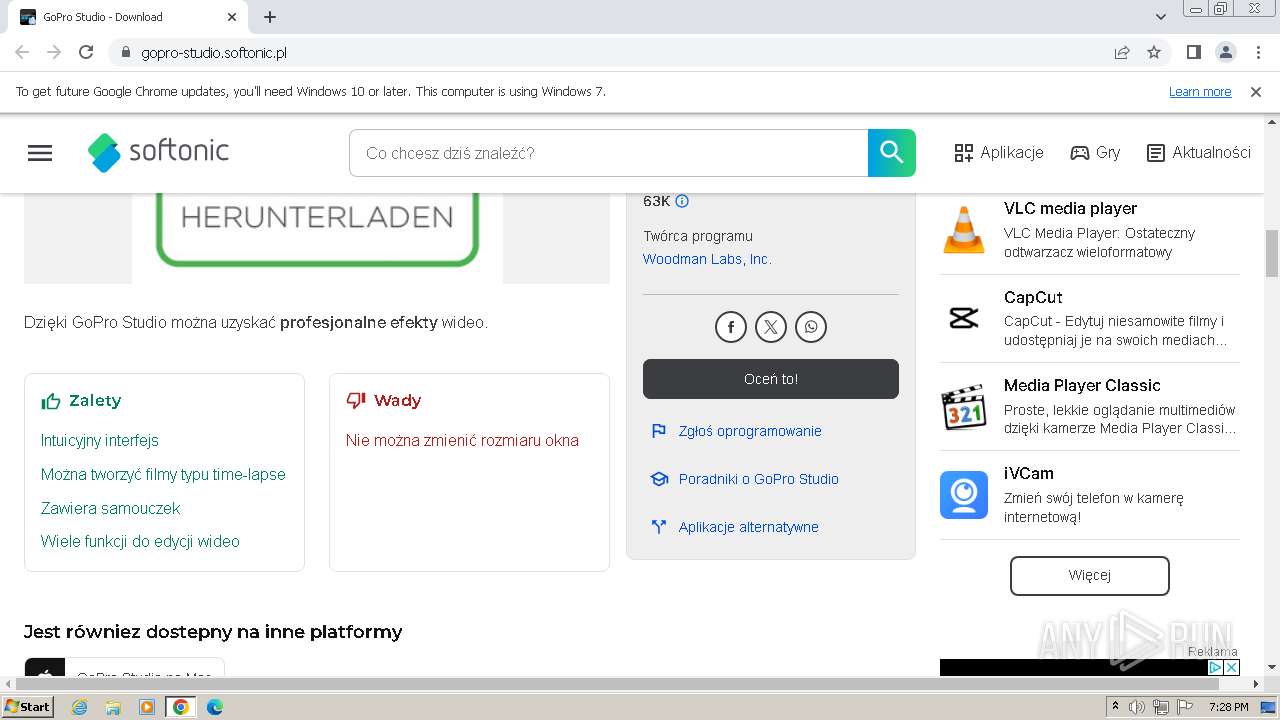The image size is (1280, 720).
Task: Reload the page
Action: coord(86,52)
